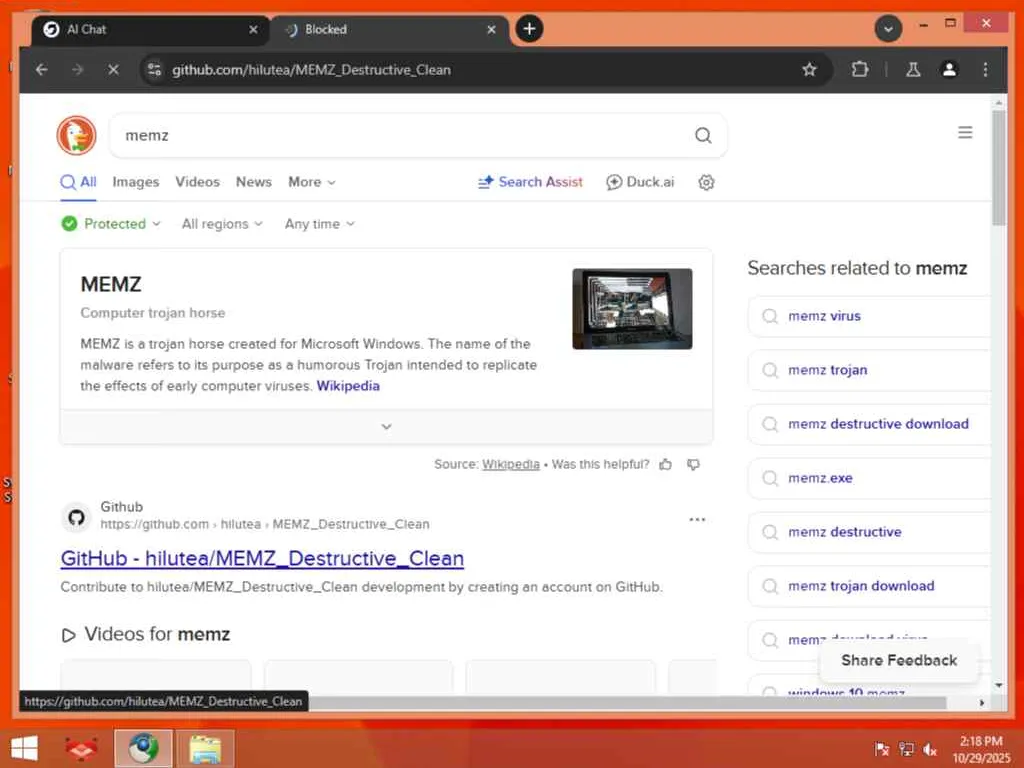Screen dimensions: 1024x768
Task: Click the flag notification icon in tray
Action: (x=882, y=749)
